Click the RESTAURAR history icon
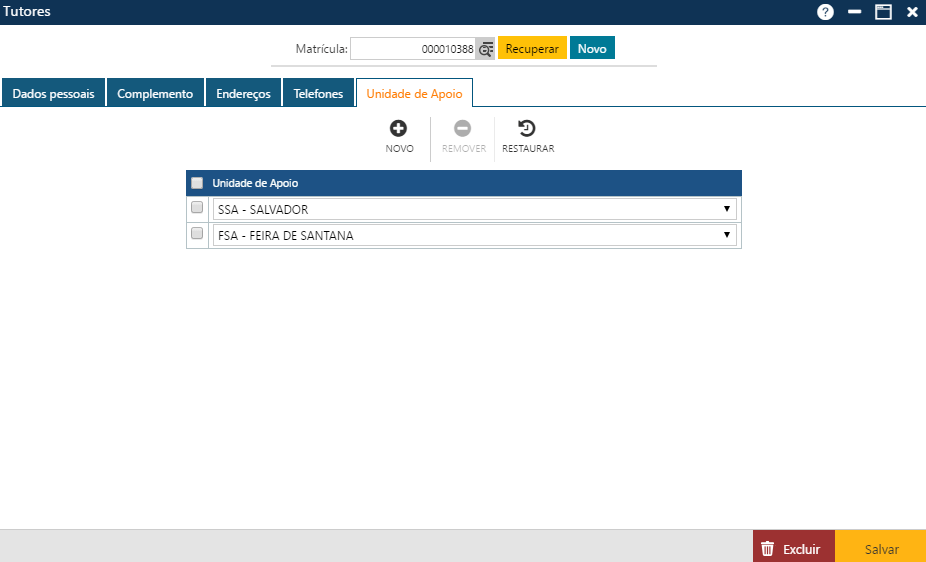This screenshot has width=926, height=562. tap(527, 128)
